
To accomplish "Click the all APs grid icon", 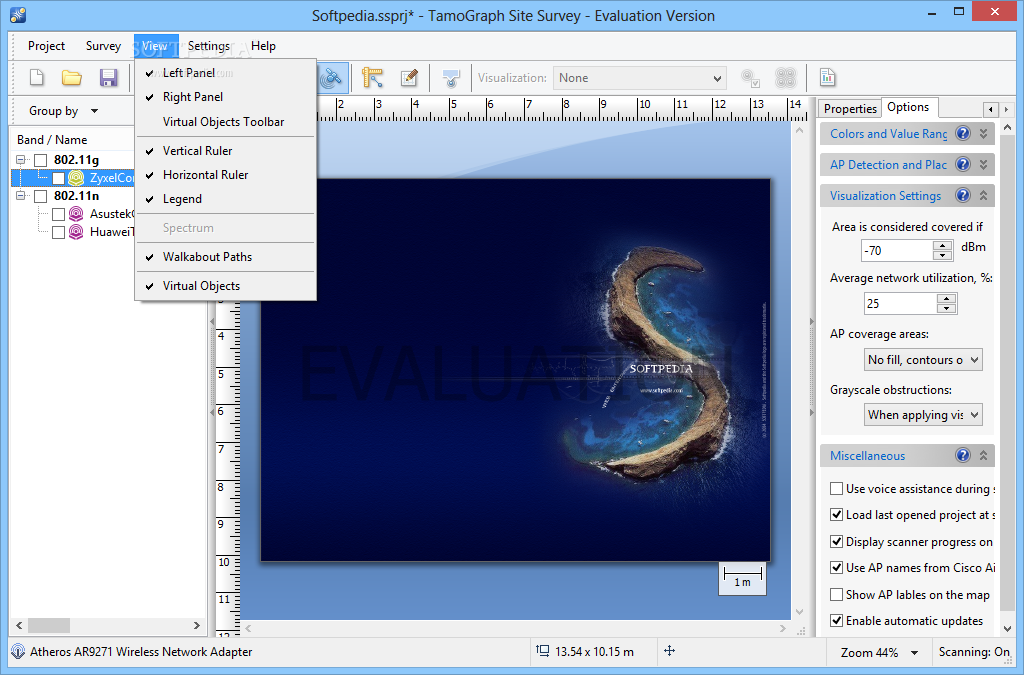I will pos(786,78).
